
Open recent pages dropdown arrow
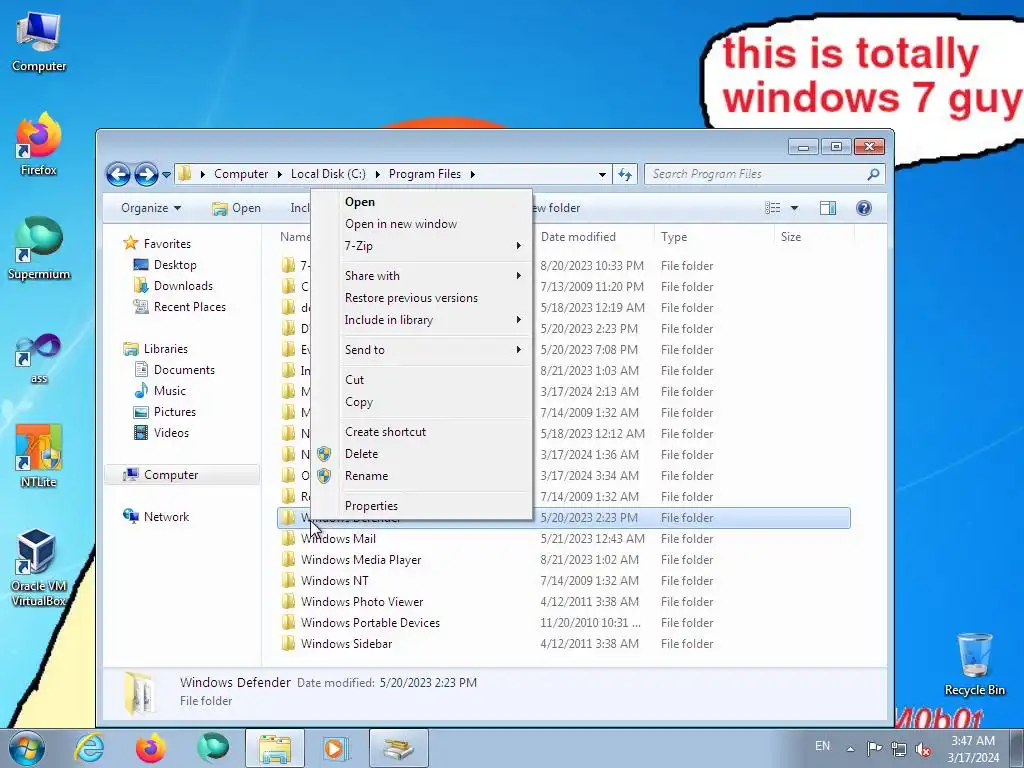tap(166, 174)
